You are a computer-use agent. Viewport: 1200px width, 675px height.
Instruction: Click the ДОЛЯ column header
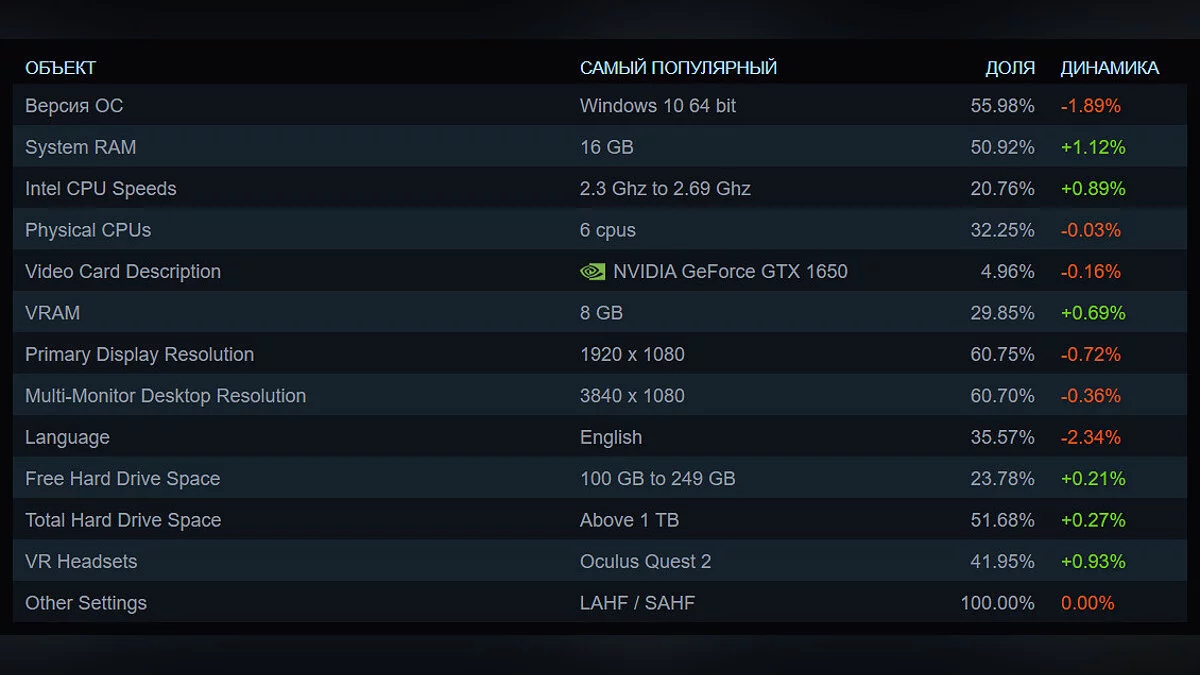coord(1010,68)
